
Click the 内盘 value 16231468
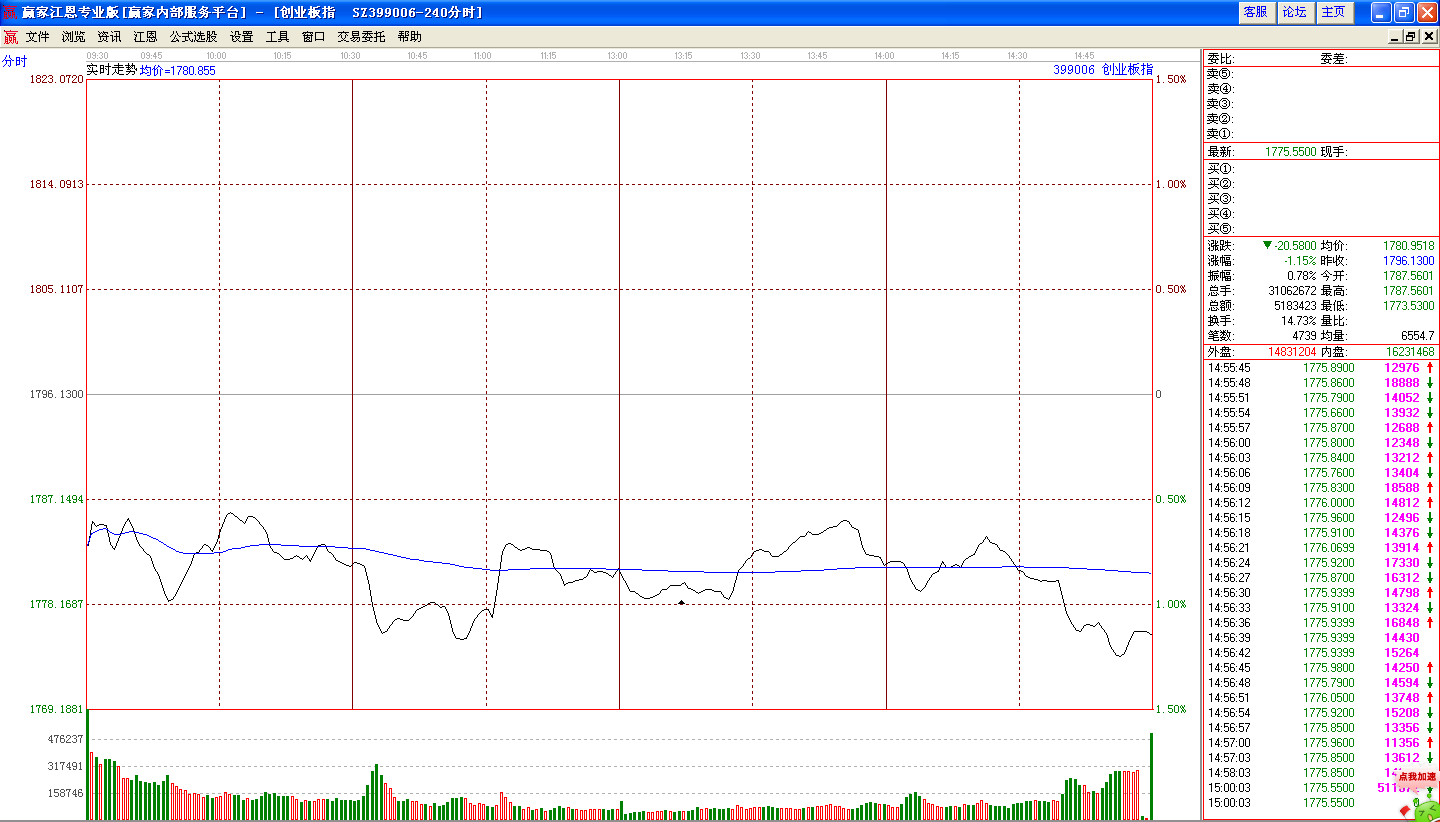point(1410,352)
